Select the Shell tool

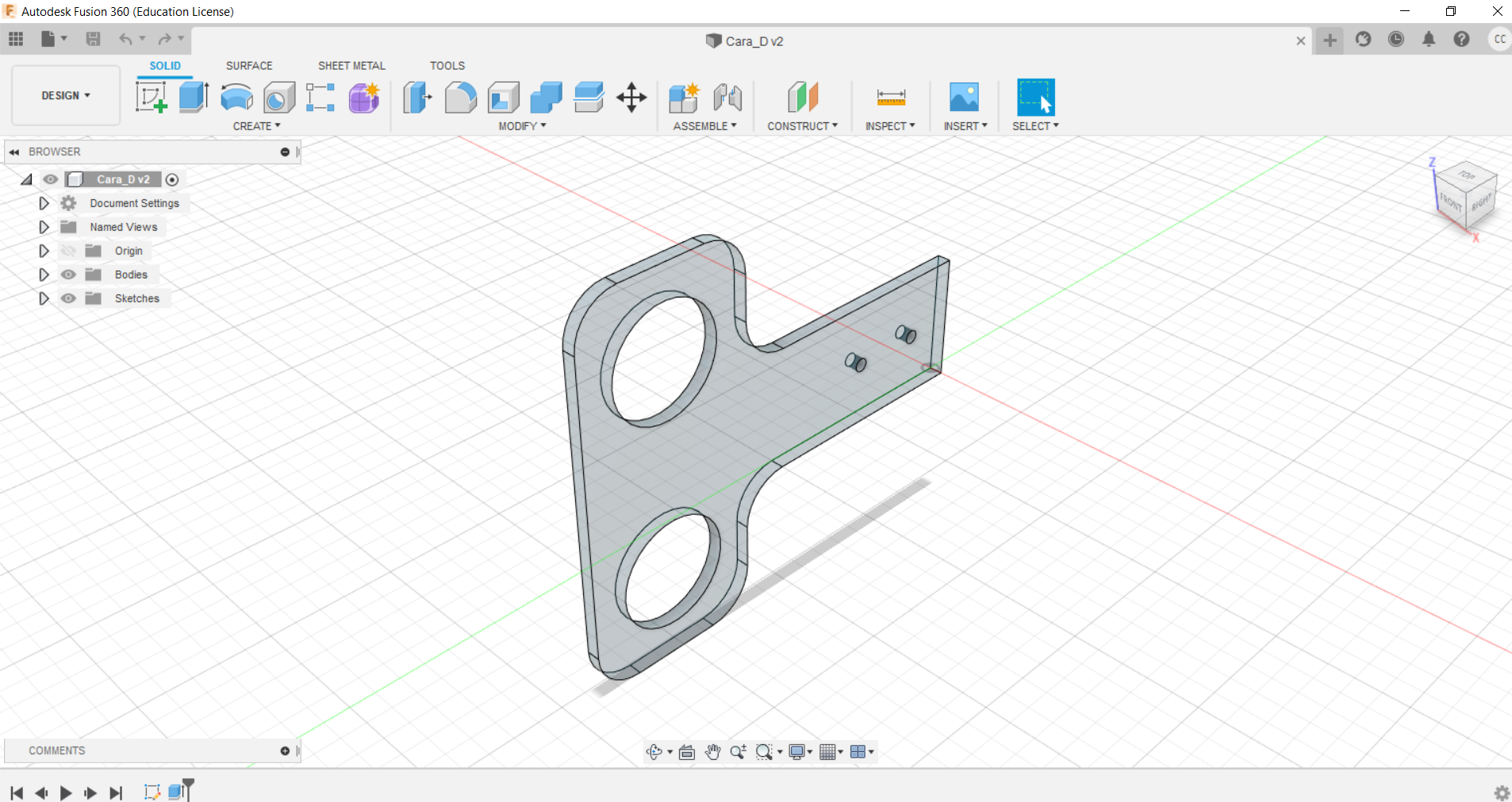(x=503, y=98)
